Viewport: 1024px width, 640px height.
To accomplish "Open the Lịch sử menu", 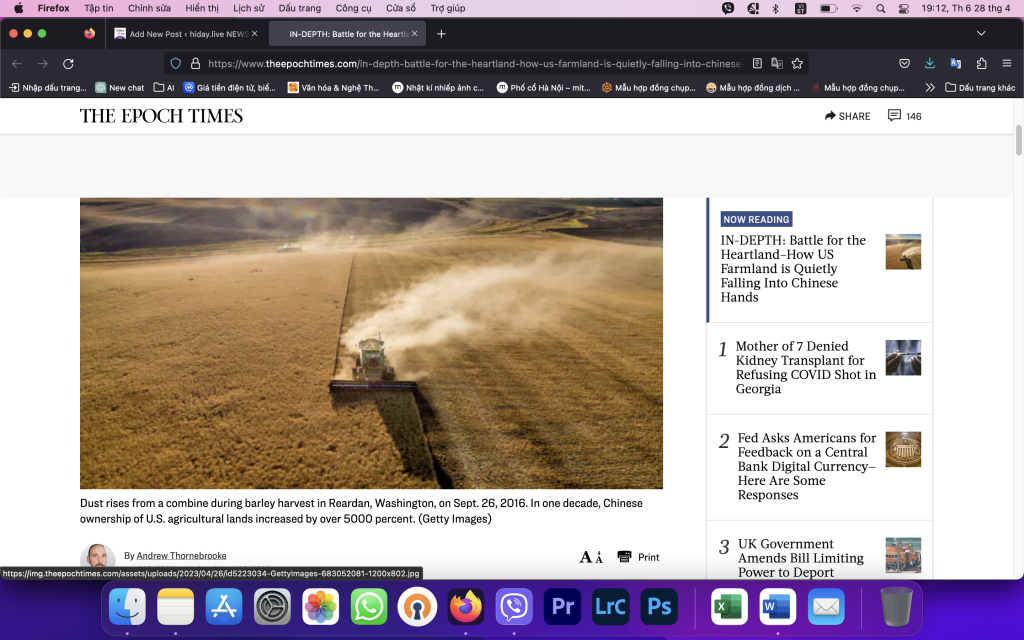I will pyautogui.click(x=248, y=8).
